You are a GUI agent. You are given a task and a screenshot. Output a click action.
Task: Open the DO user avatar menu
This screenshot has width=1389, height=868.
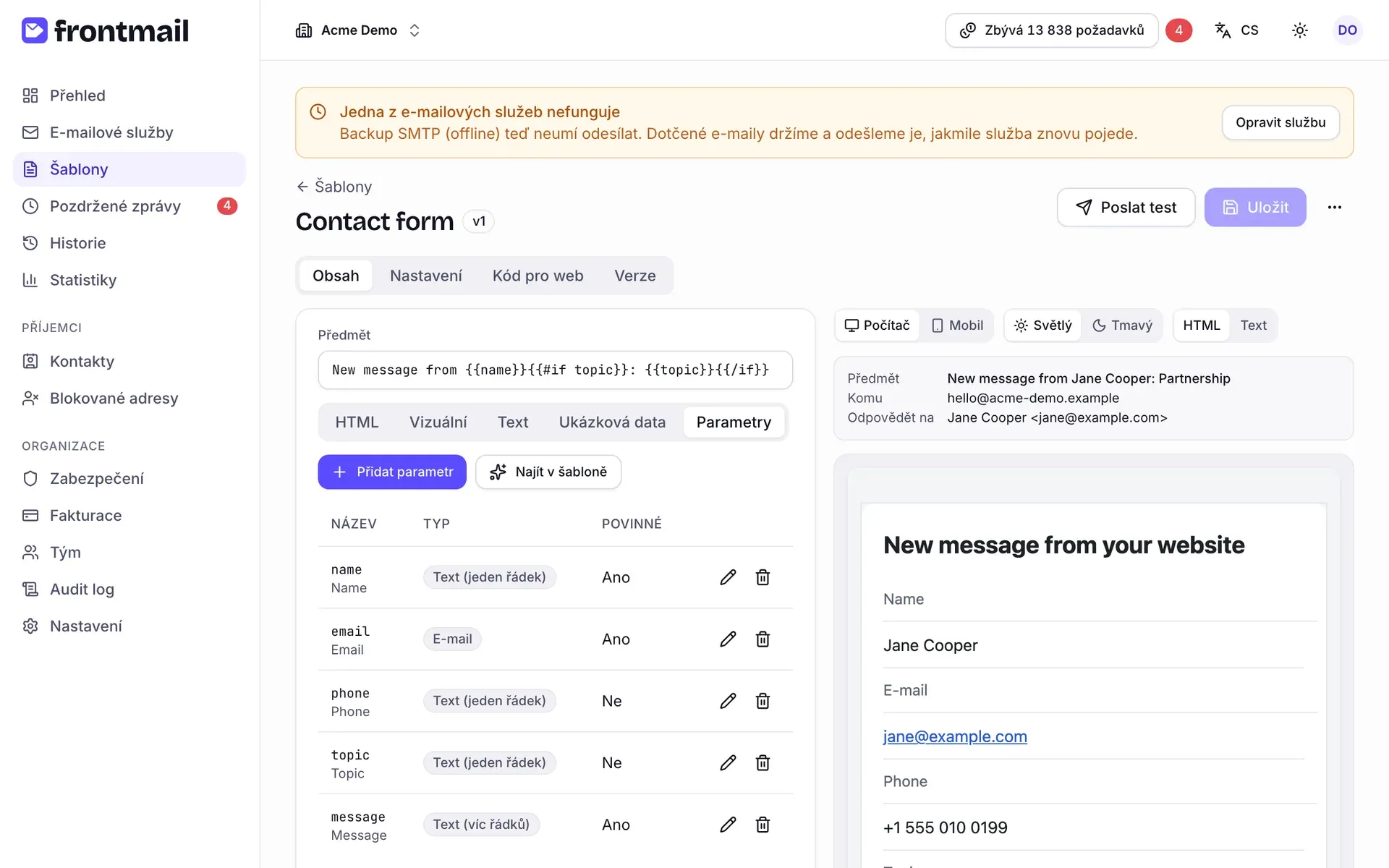(1347, 30)
